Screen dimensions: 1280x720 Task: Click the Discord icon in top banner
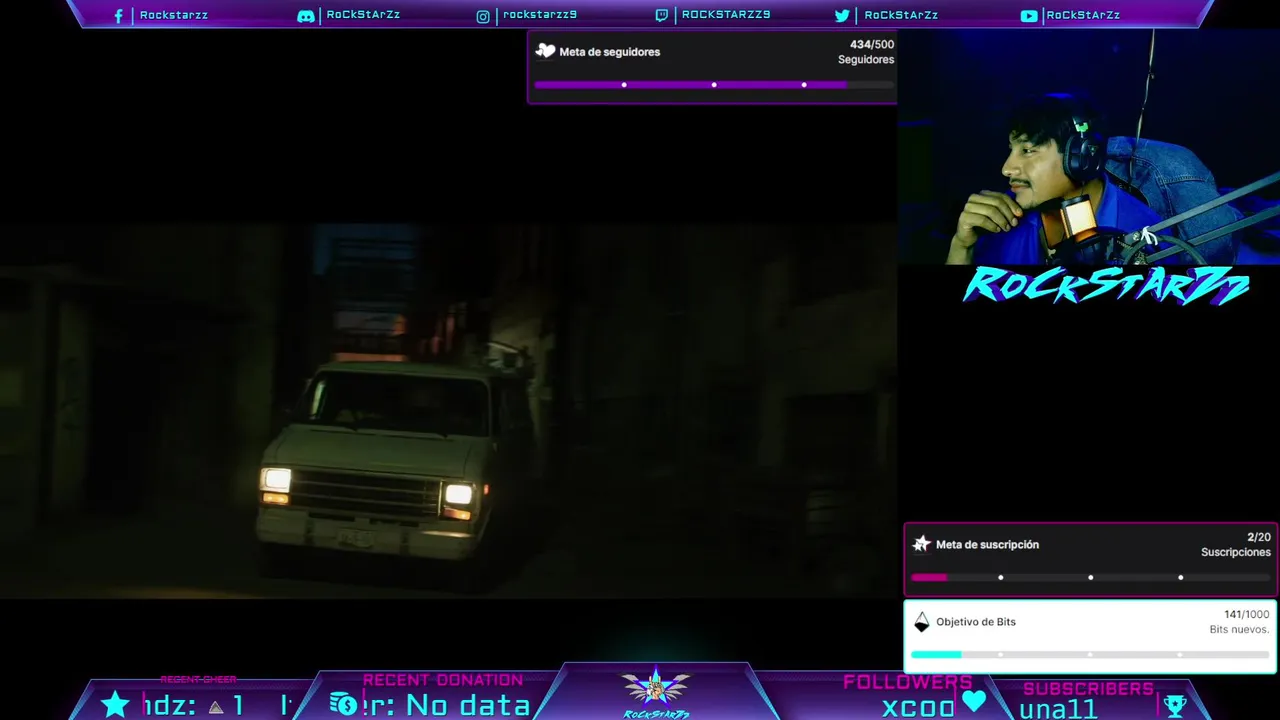[x=306, y=16]
